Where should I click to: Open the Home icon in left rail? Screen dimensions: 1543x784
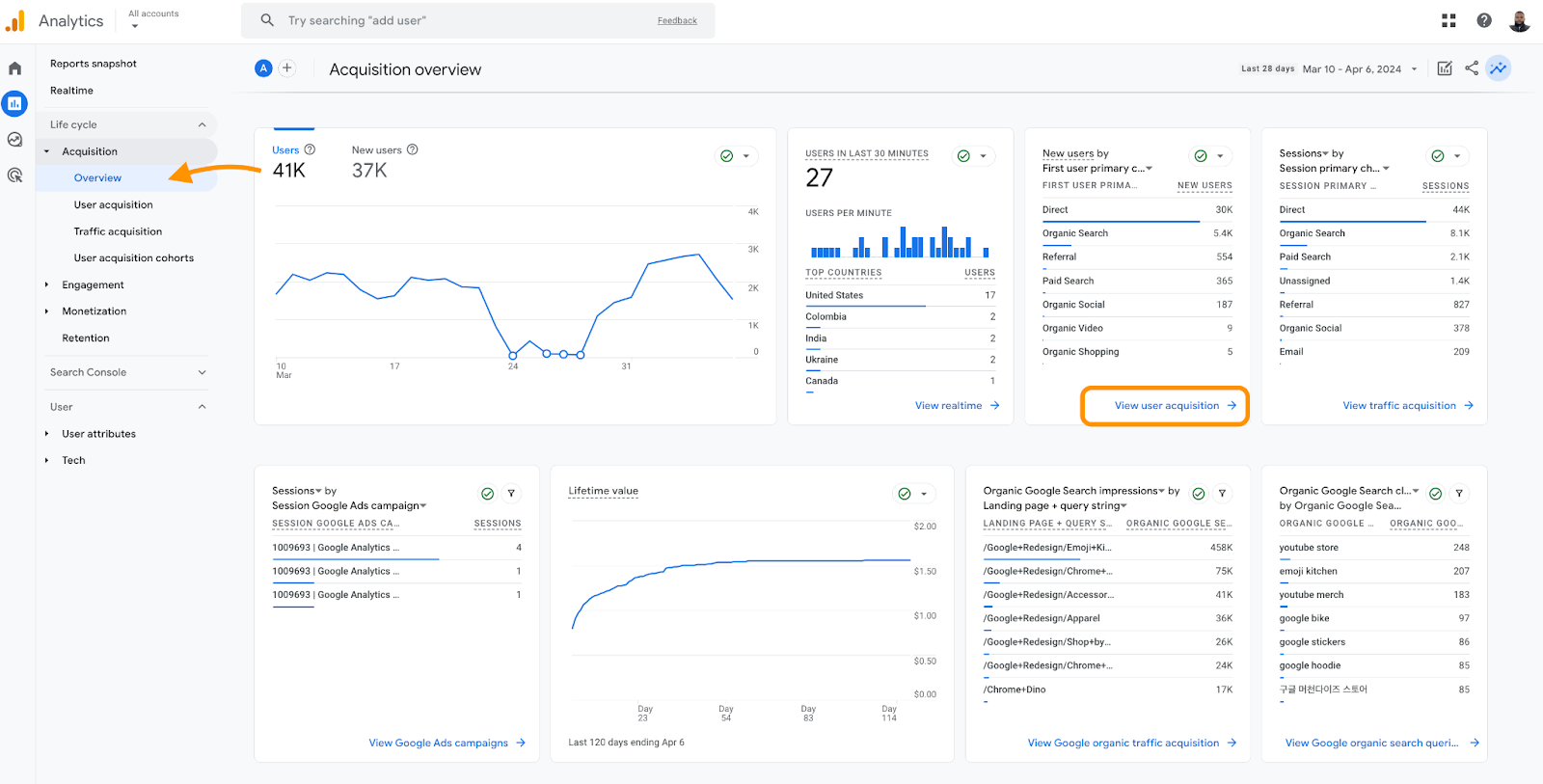14,68
